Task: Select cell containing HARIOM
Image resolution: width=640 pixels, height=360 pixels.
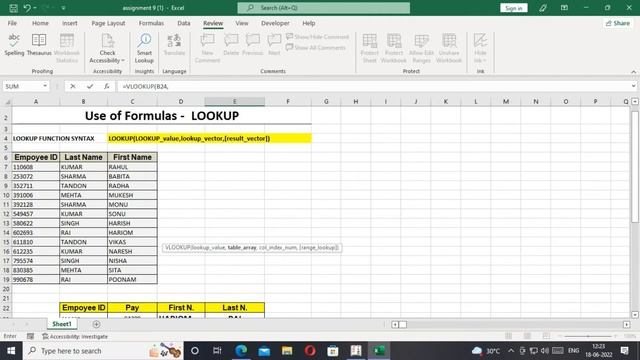Action: pyautogui.click(x=132, y=232)
